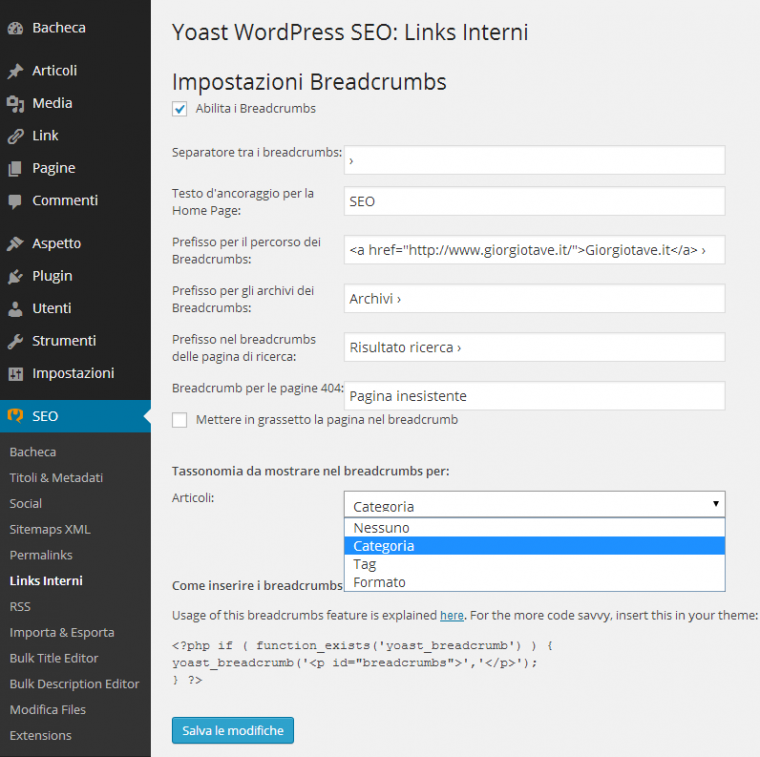Open Modifica Files page
This screenshot has height=757, width=760.
[x=48, y=710]
